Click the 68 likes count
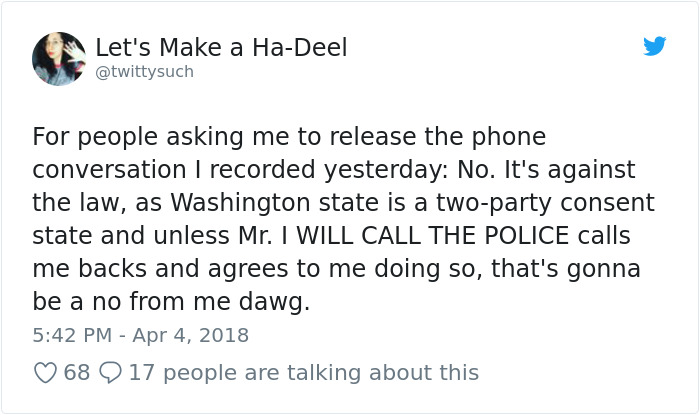Viewport: 700px width, 415px height. (77, 373)
